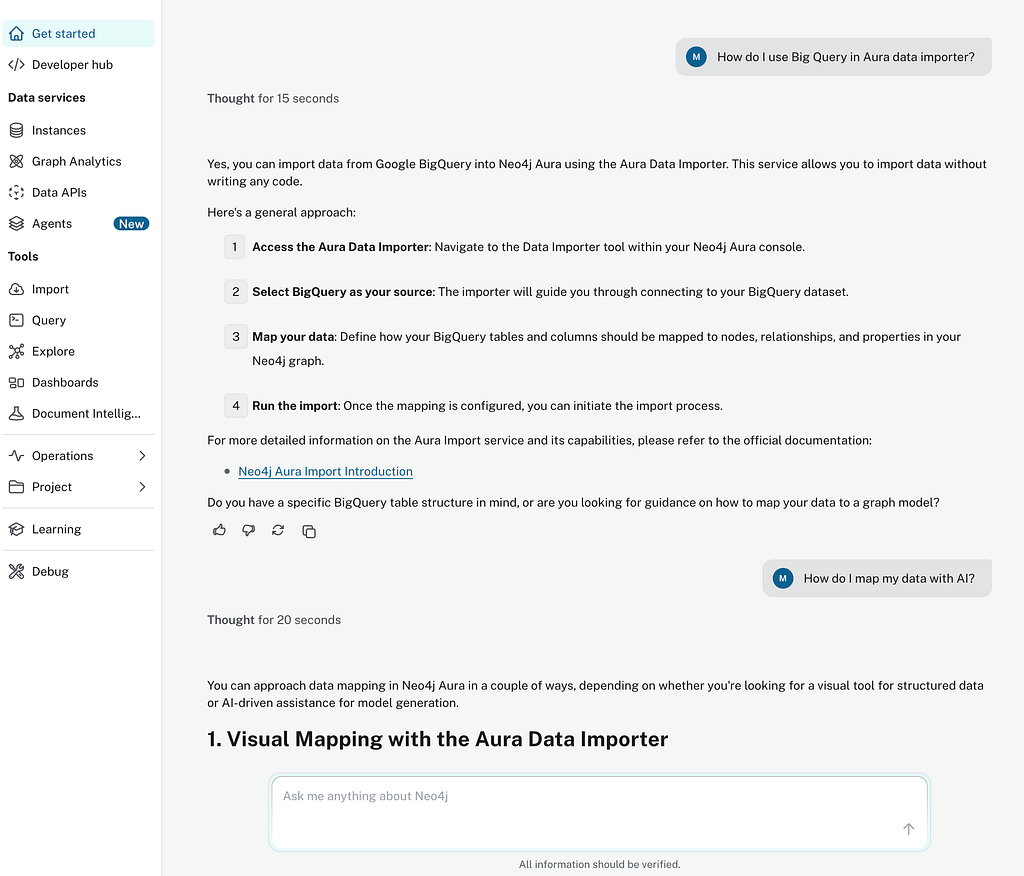Click the Operations pulse icon
This screenshot has width=1024, height=876.
[16, 455]
